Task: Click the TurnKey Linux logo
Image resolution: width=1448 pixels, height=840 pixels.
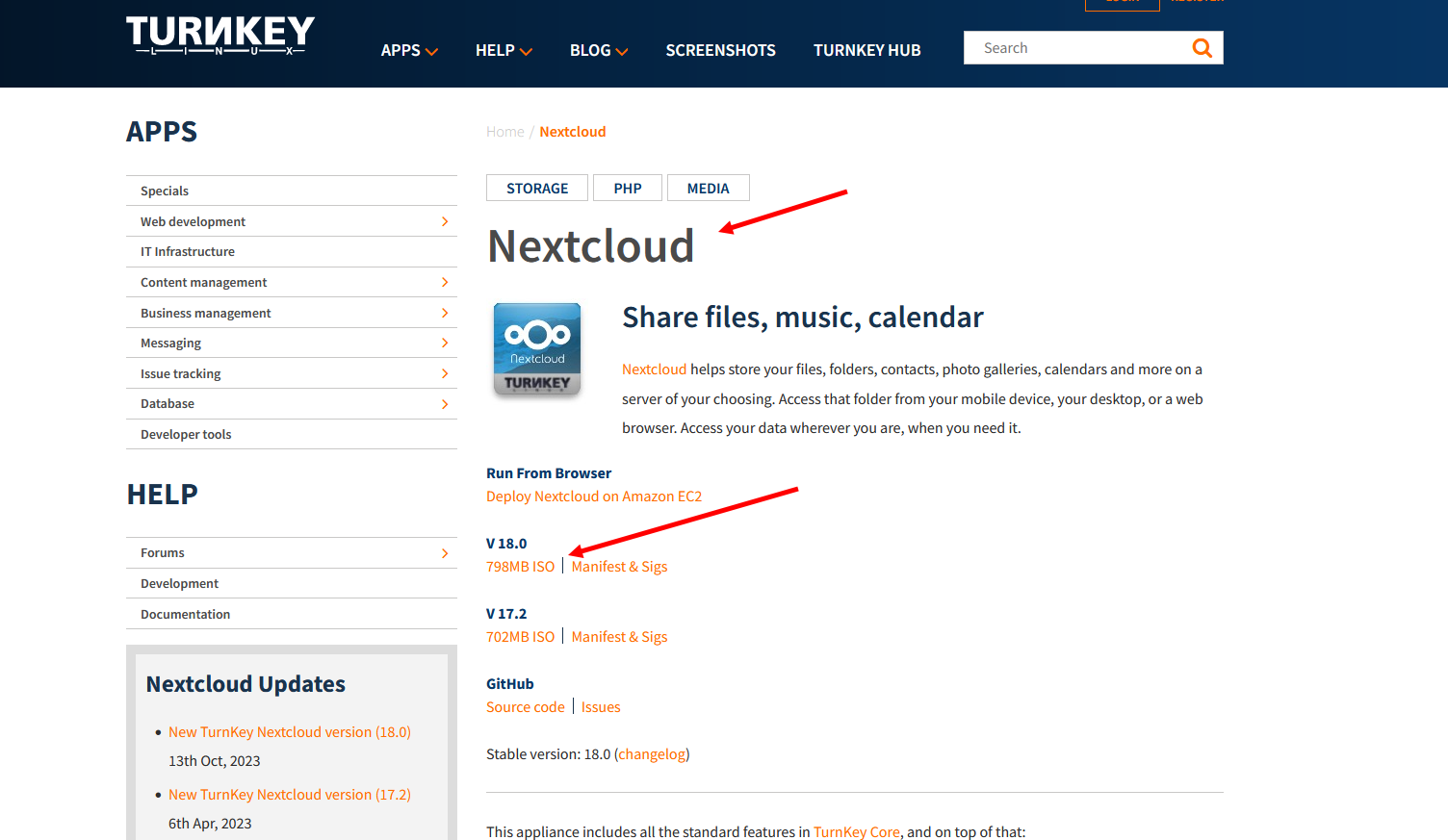Action: 220,35
